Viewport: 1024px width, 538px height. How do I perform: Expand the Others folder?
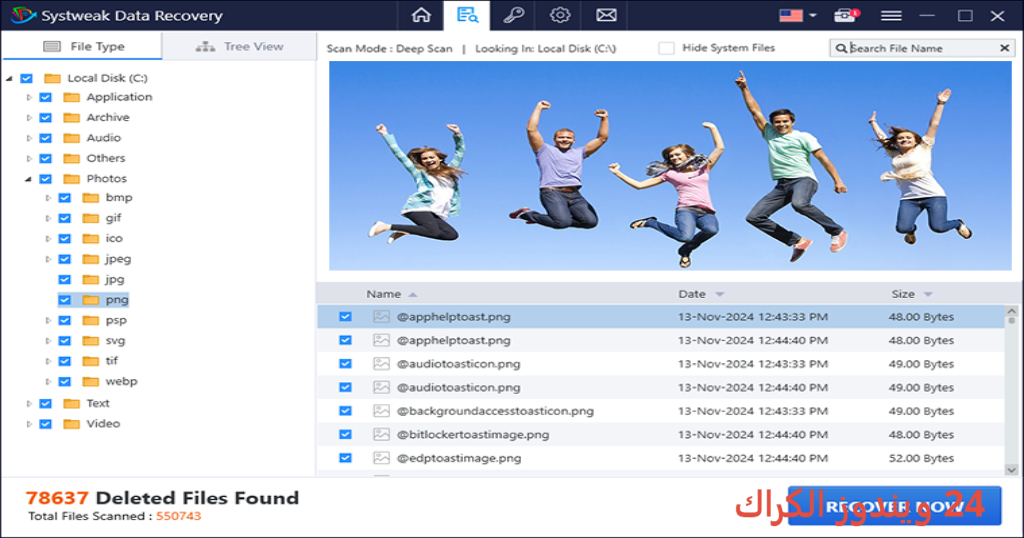coord(29,159)
